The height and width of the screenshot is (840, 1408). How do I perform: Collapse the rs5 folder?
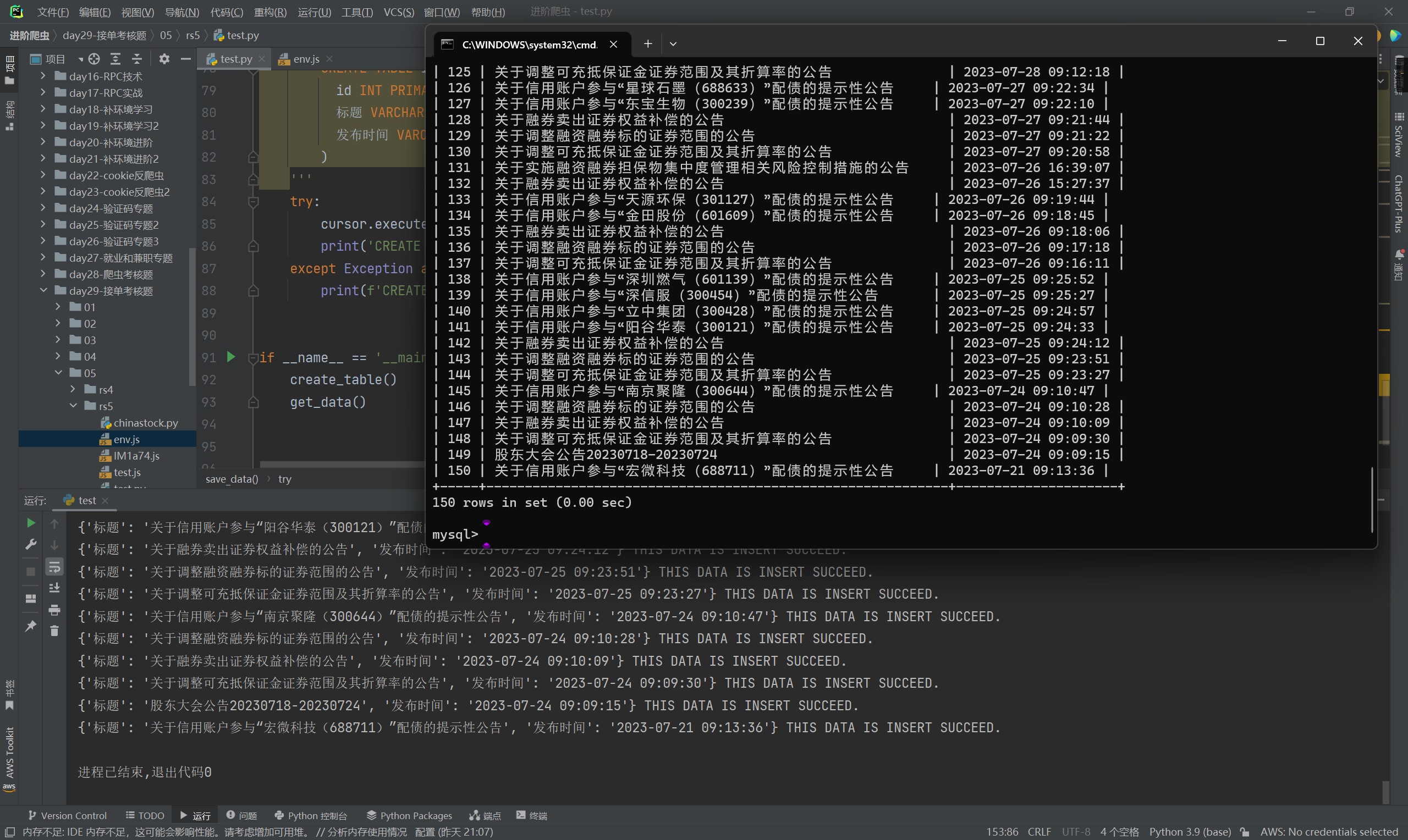tap(73, 406)
